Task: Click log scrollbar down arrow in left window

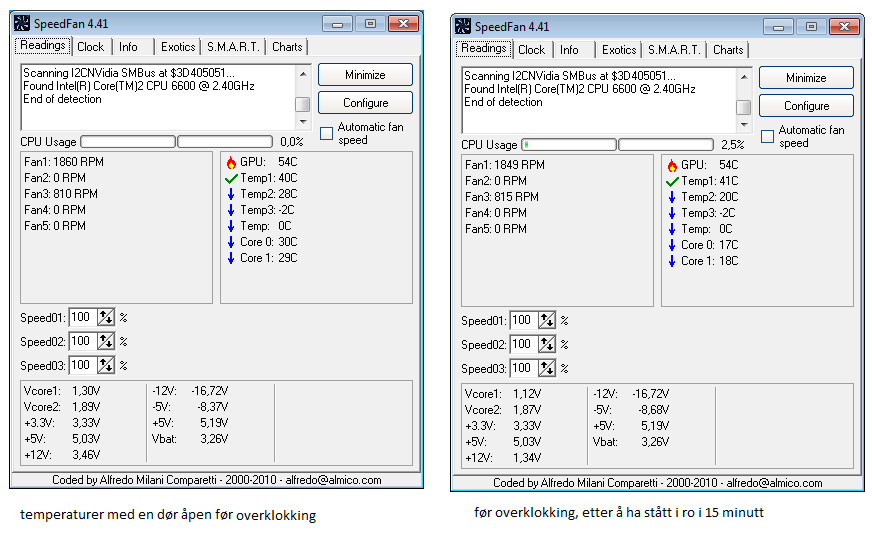Action: pyautogui.click(x=303, y=121)
